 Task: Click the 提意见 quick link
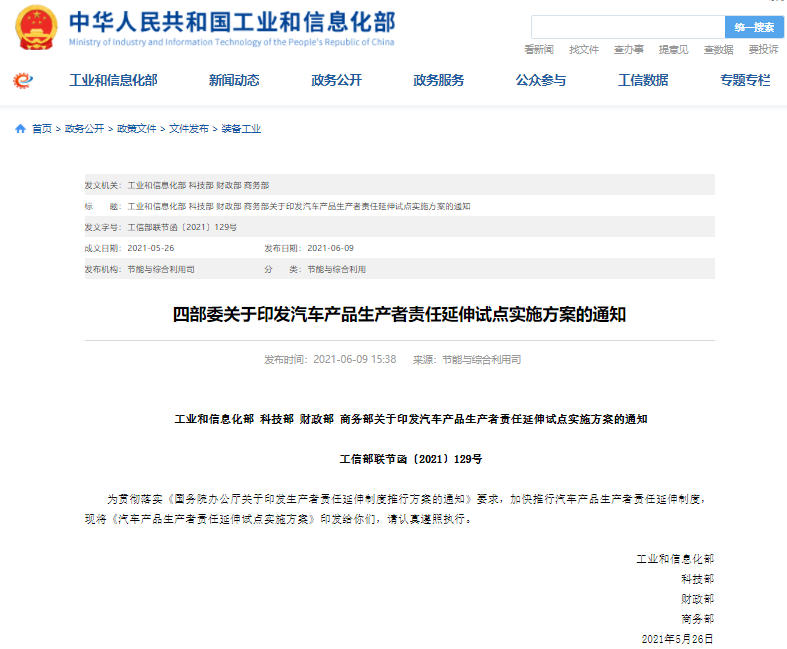[x=673, y=50]
